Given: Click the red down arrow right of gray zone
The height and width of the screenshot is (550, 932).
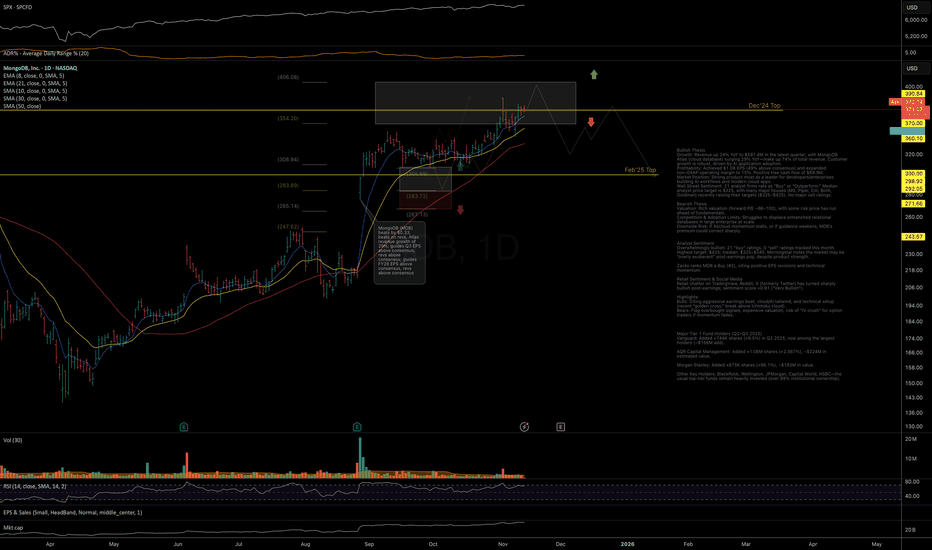Looking at the screenshot, I should pos(591,122).
